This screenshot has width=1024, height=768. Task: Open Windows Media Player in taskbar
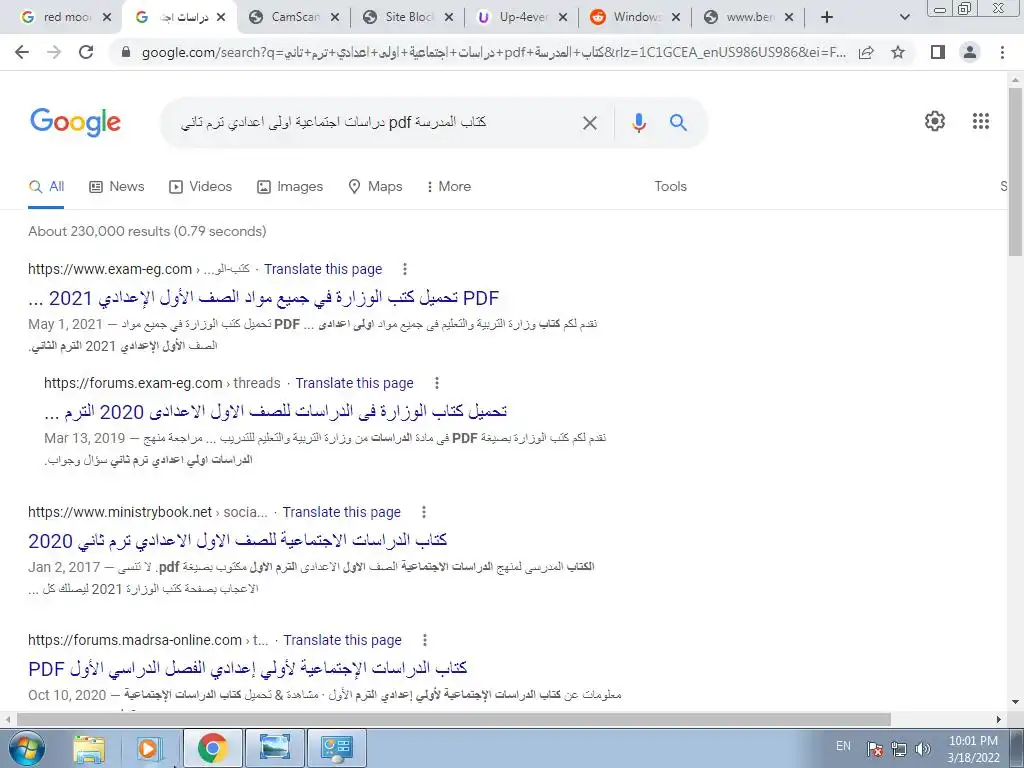point(148,748)
